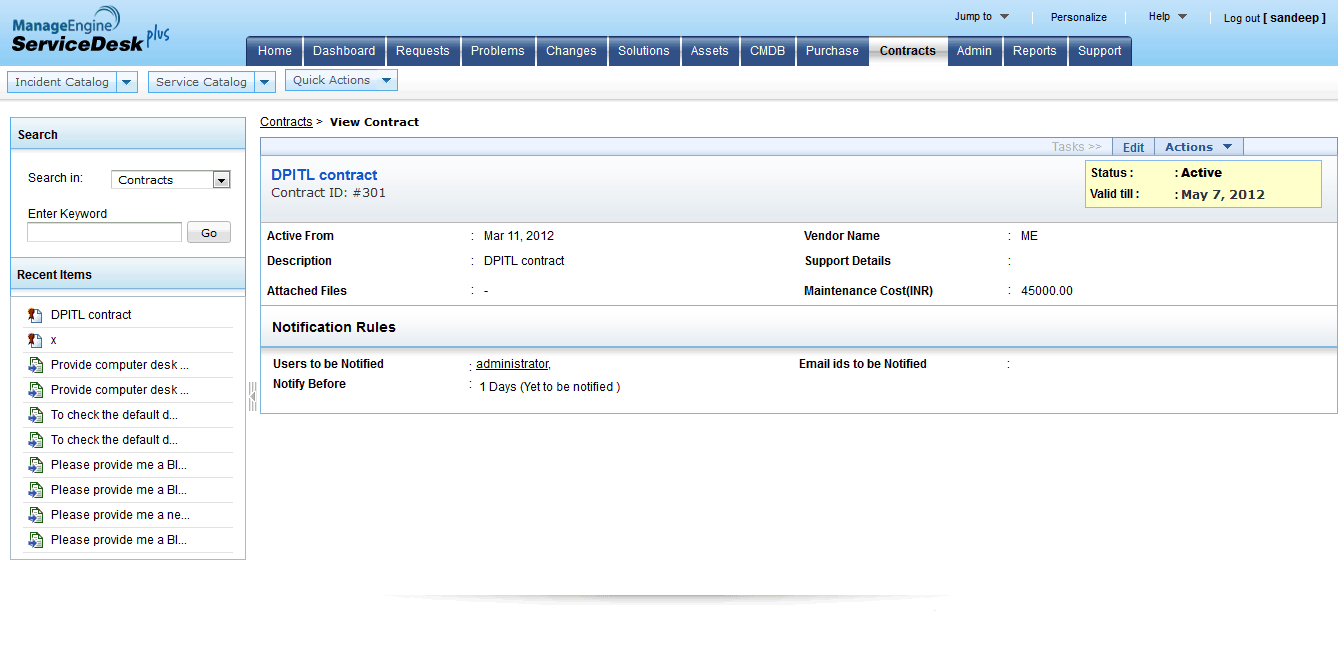Viewport: 1338px width, 663px height.
Task: Open the second To check the default d... item
Action: [115, 440]
